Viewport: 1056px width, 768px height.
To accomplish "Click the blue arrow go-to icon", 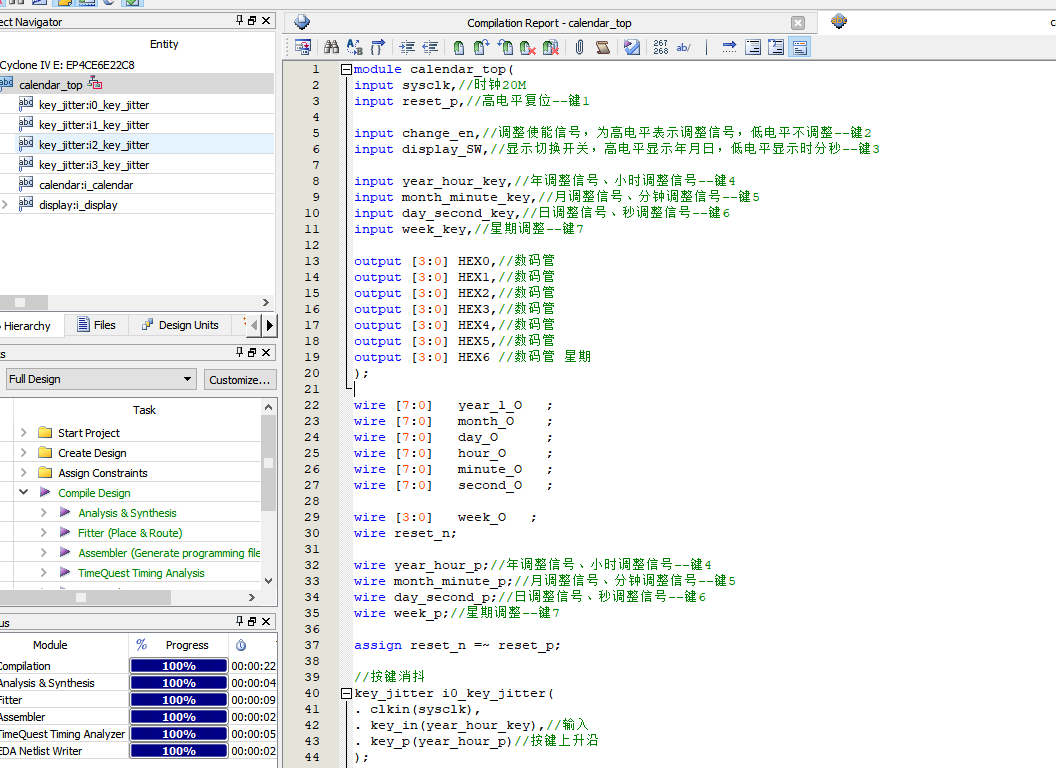I will click(x=729, y=47).
